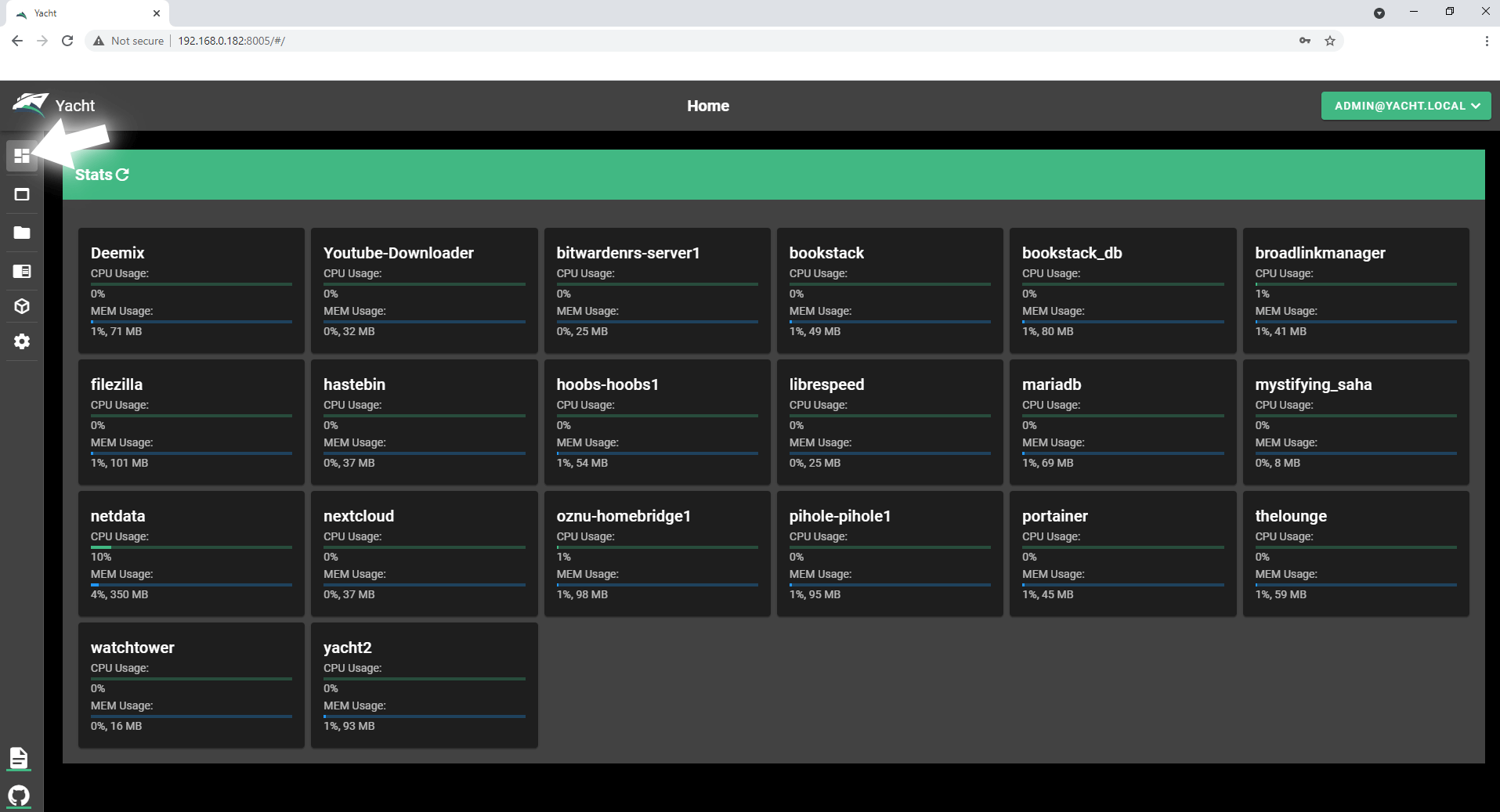Viewport: 1500px width, 812px height.
Task: Select the hastebin container title
Action: coord(354,384)
